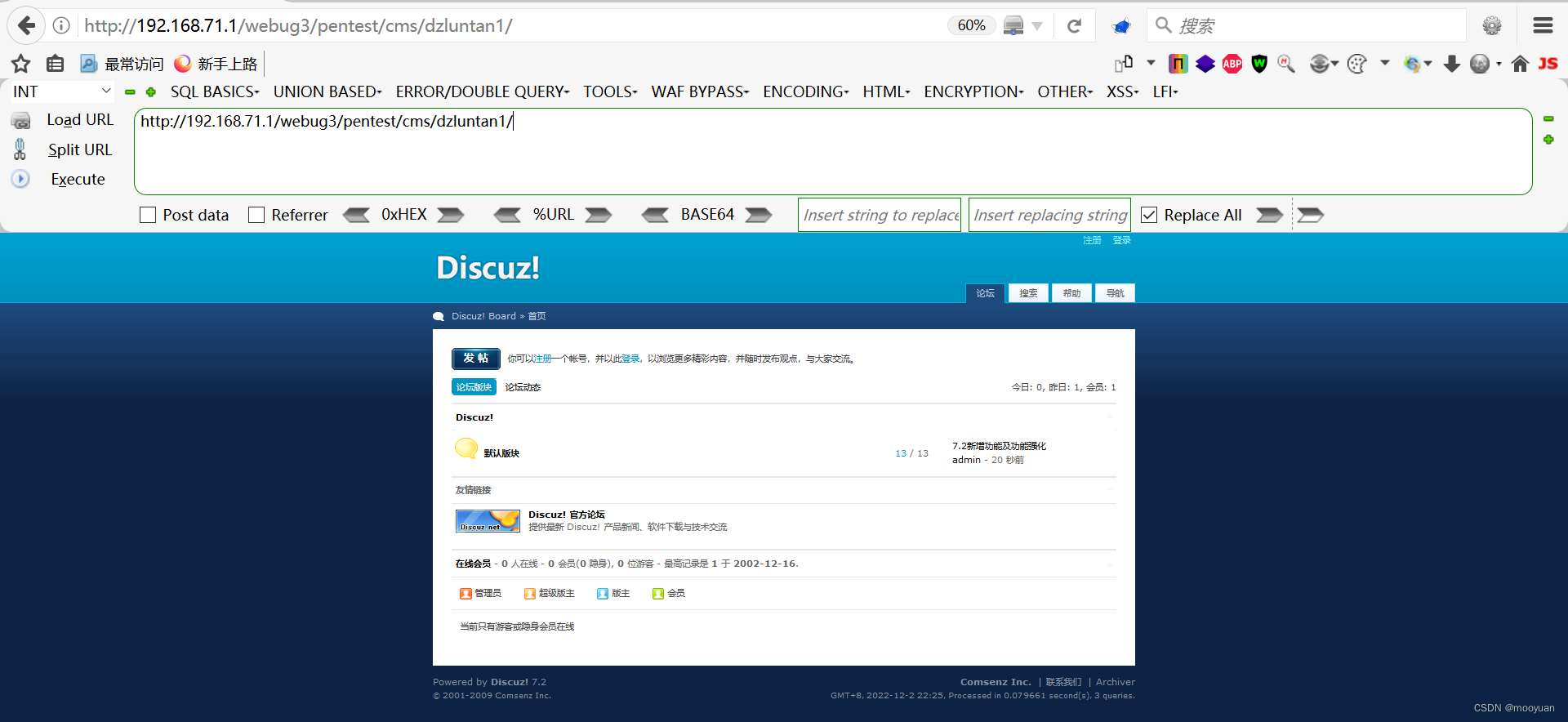Open the 默认版块 forum link
The image size is (1568, 722).
tap(501, 453)
